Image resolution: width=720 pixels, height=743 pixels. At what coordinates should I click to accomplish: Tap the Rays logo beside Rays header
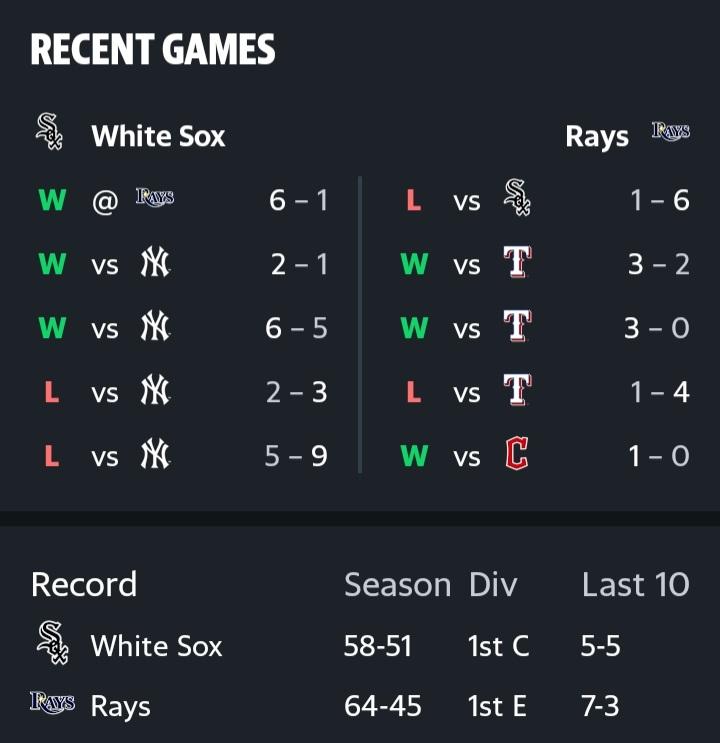tap(671, 131)
